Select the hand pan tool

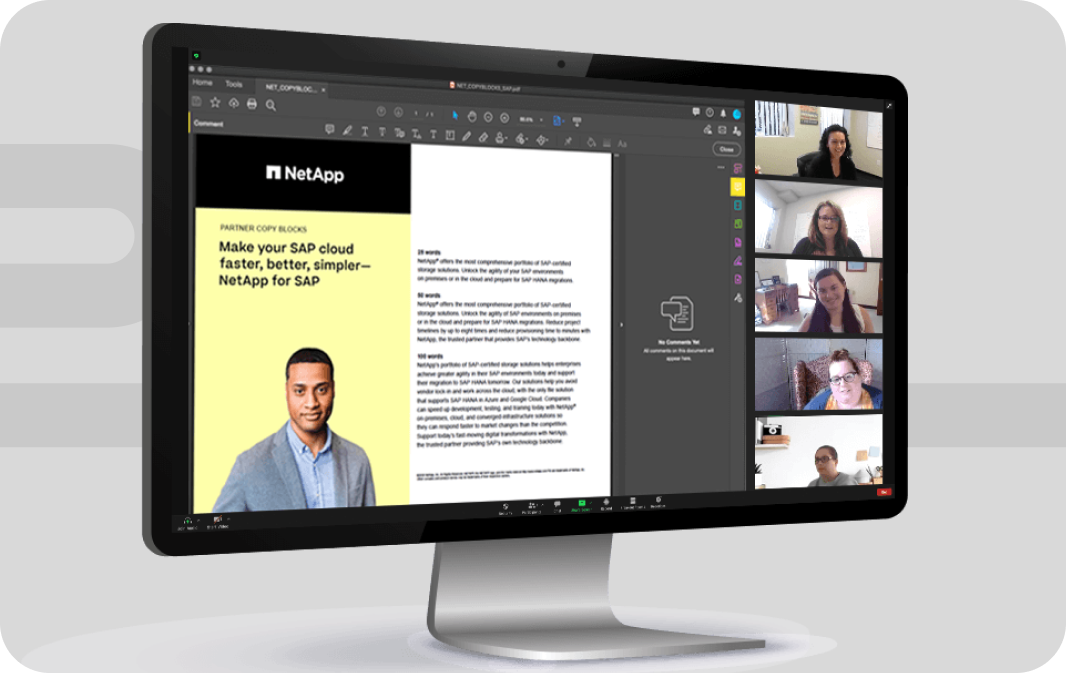[x=472, y=117]
